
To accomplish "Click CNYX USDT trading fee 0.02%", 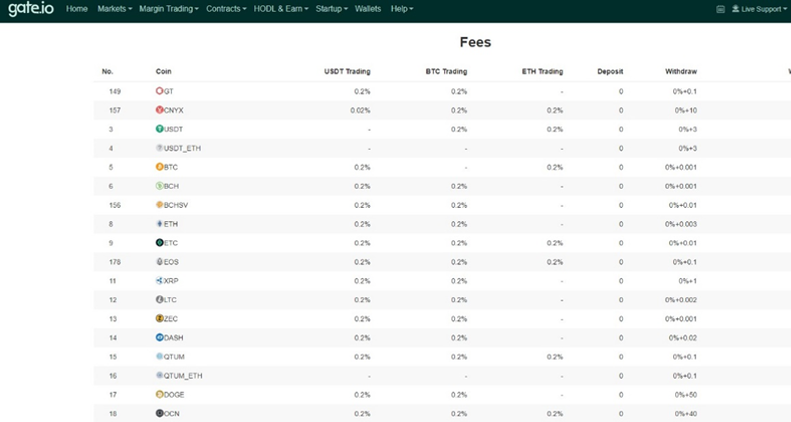I will point(360,110).
